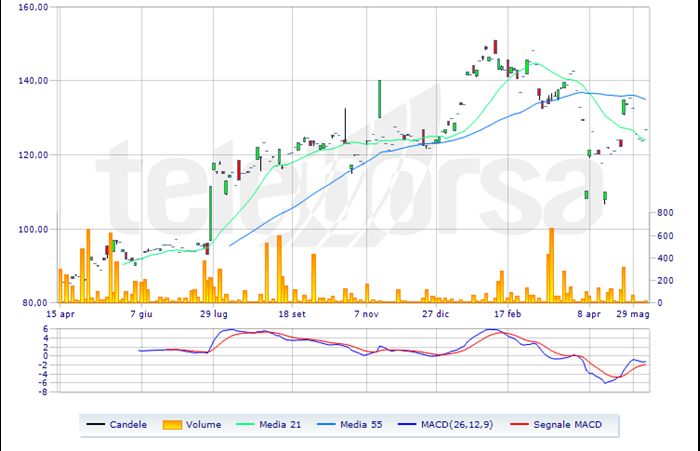Click the orange Volume legend swatch
The width and height of the screenshot is (700, 451).
[x=172, y=425]
